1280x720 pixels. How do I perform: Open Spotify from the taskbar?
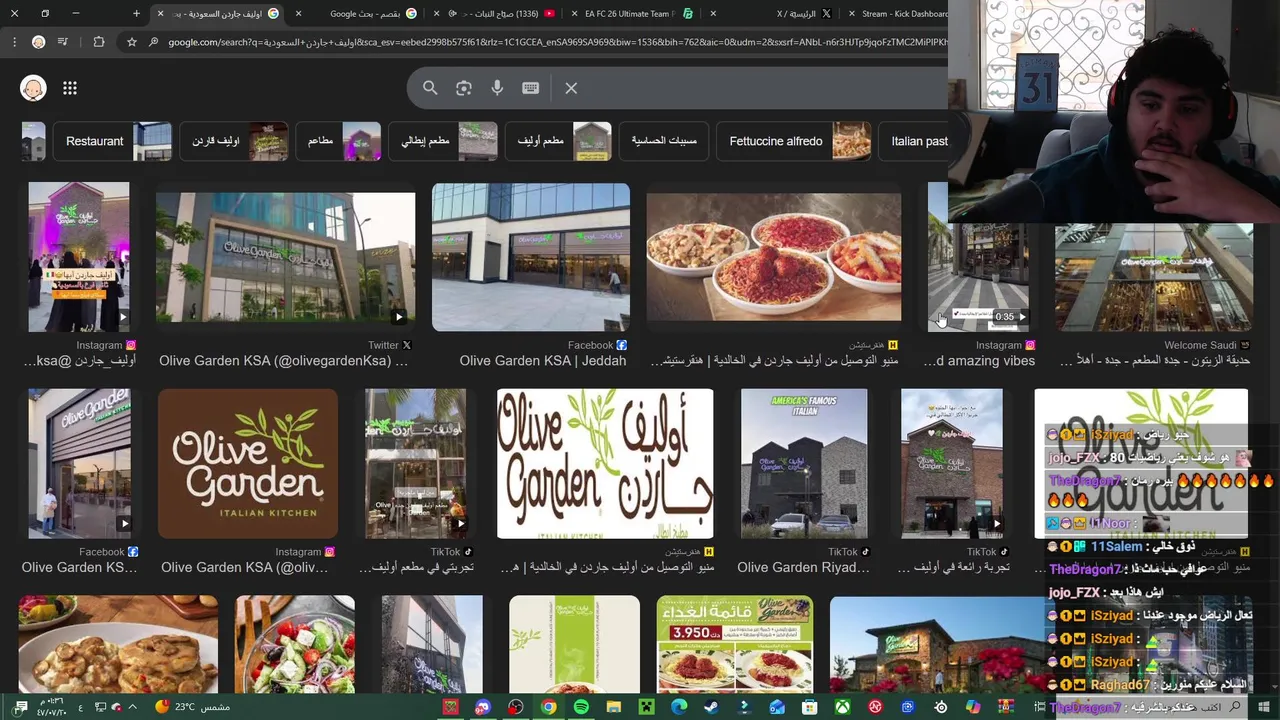(x=581, y=707)
